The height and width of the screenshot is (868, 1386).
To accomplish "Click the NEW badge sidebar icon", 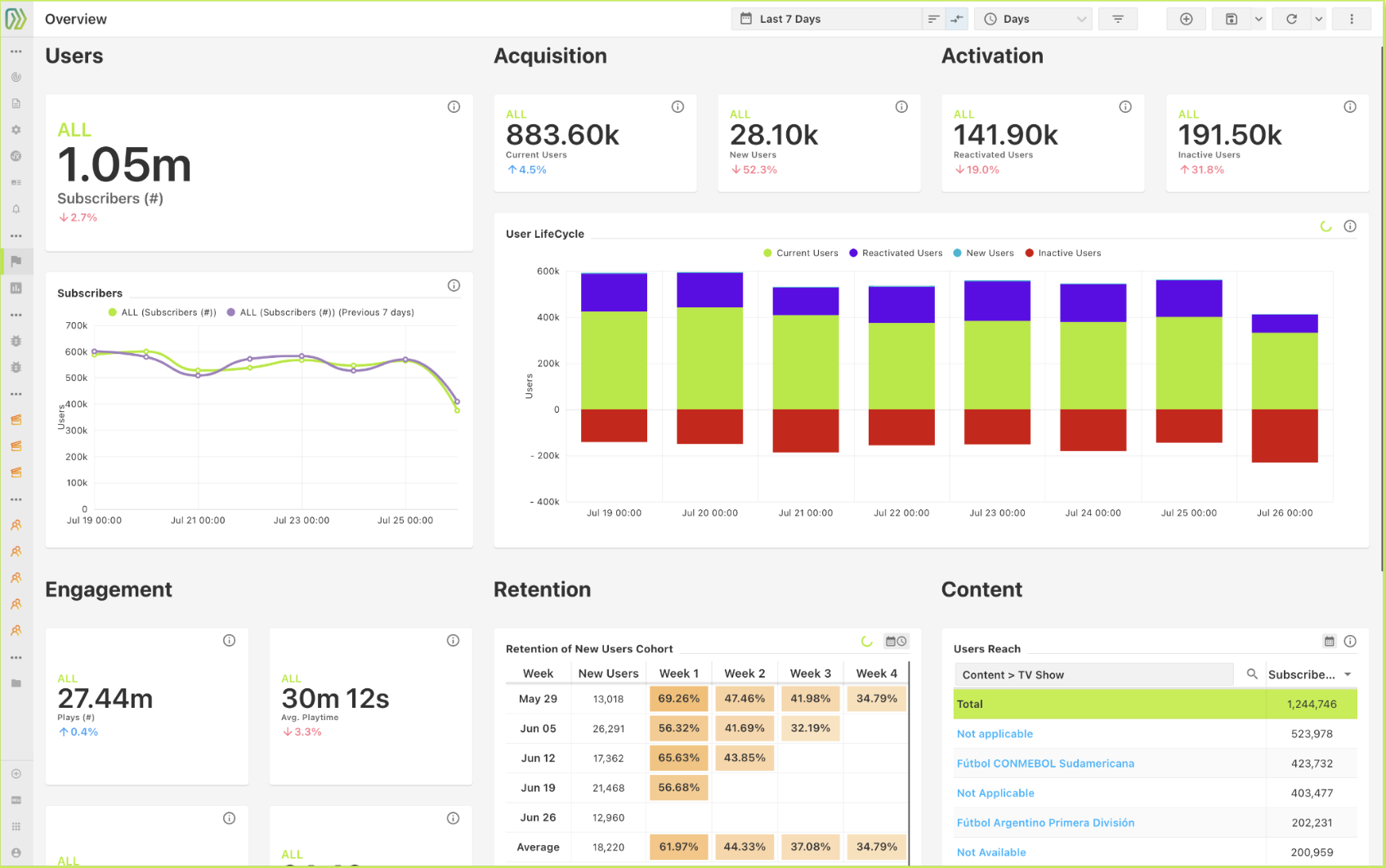I will [x=16, y=800].
